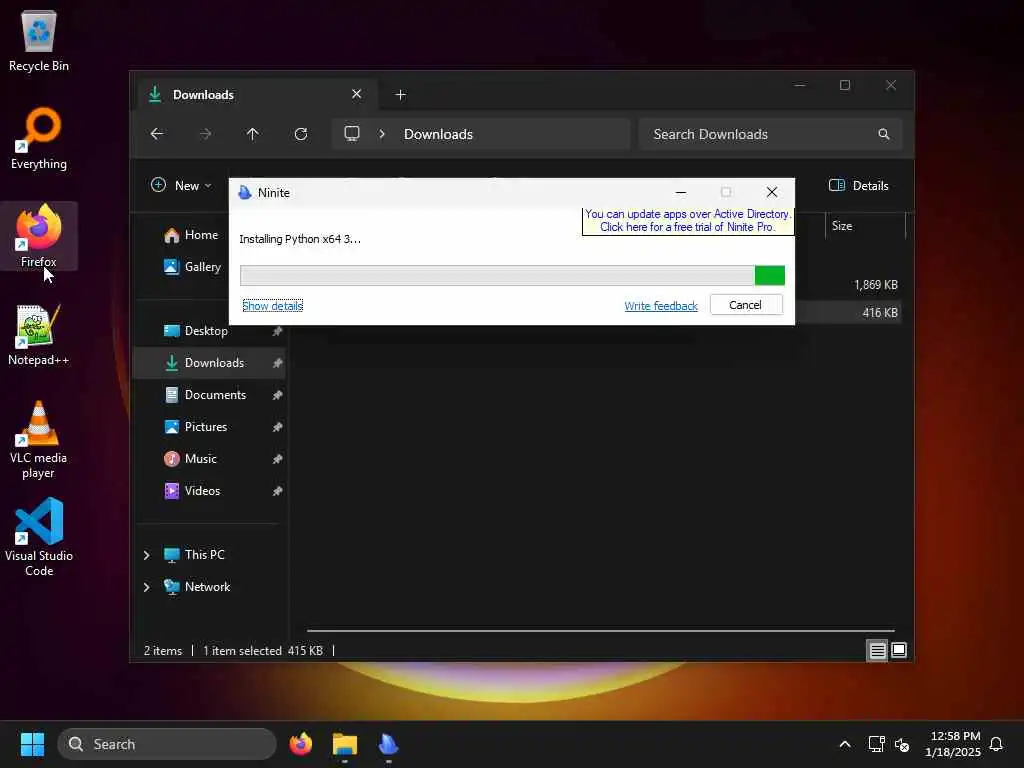Launch VLC media player shortcut
1024x768 pixels.
coord(39,440)
